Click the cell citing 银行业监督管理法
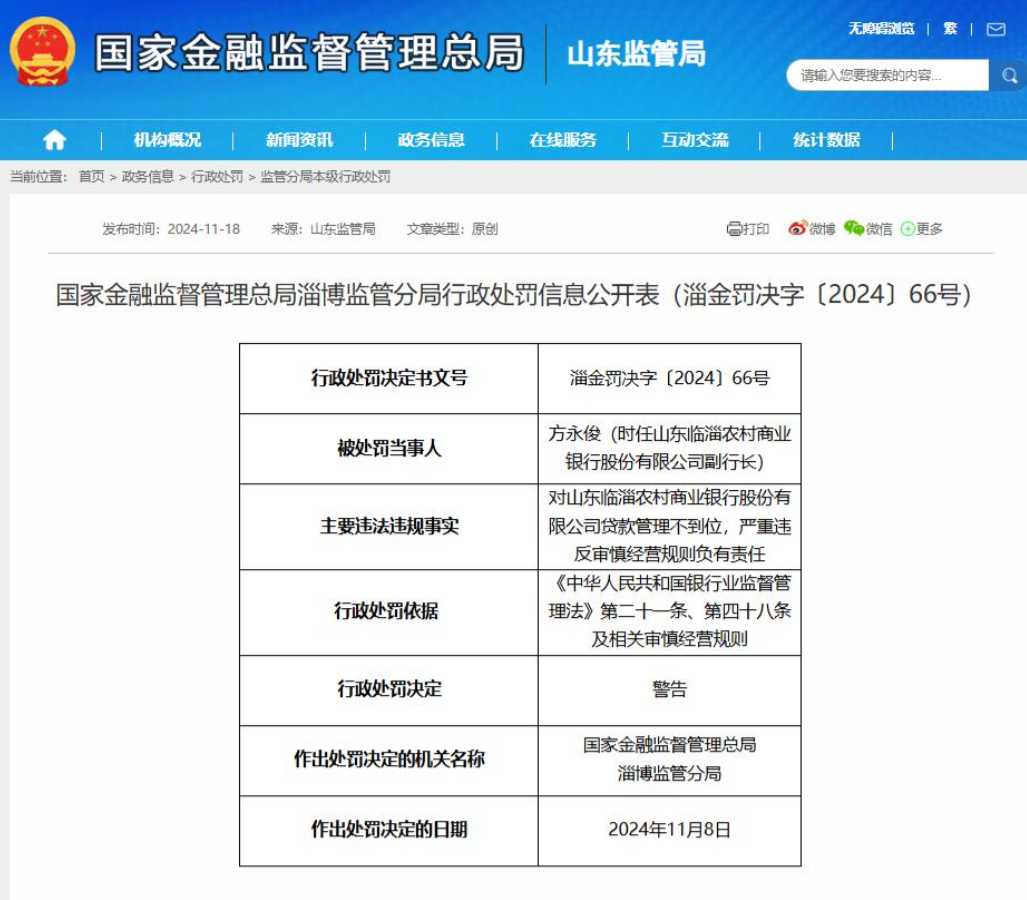The image size is (1027, 900). tap(669, 612)
